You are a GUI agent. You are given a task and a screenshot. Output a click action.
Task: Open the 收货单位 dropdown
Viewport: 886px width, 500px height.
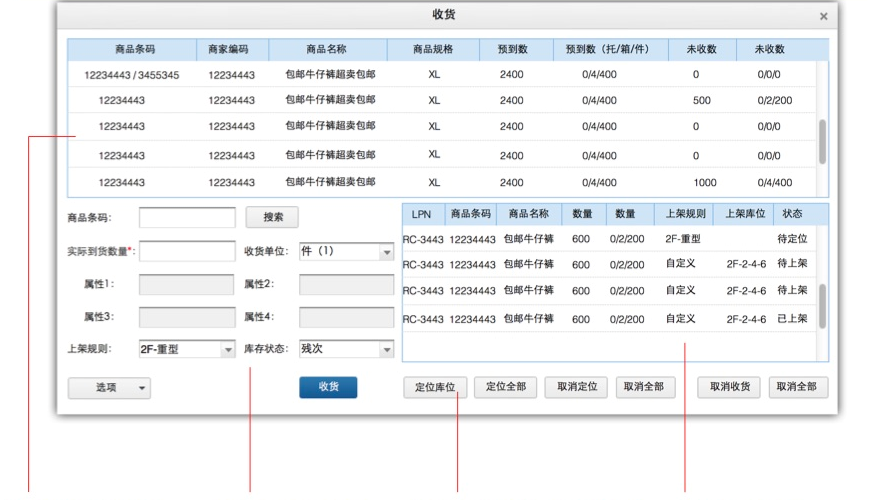click(x=346, y=251)
